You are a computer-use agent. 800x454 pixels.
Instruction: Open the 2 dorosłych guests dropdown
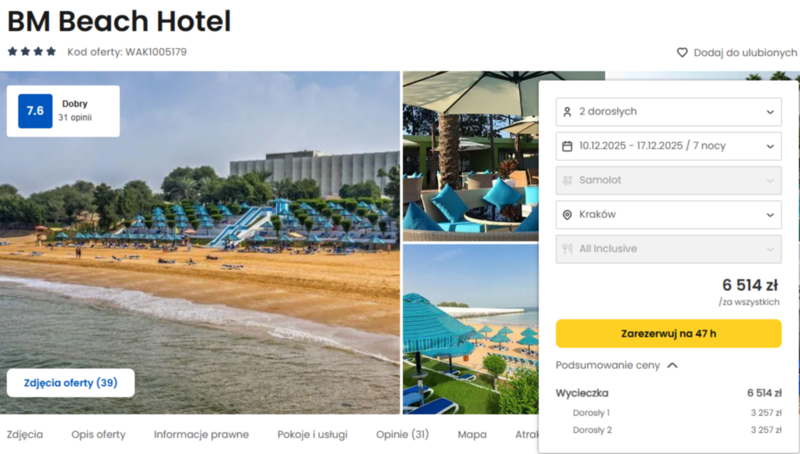tap(668, 112)
